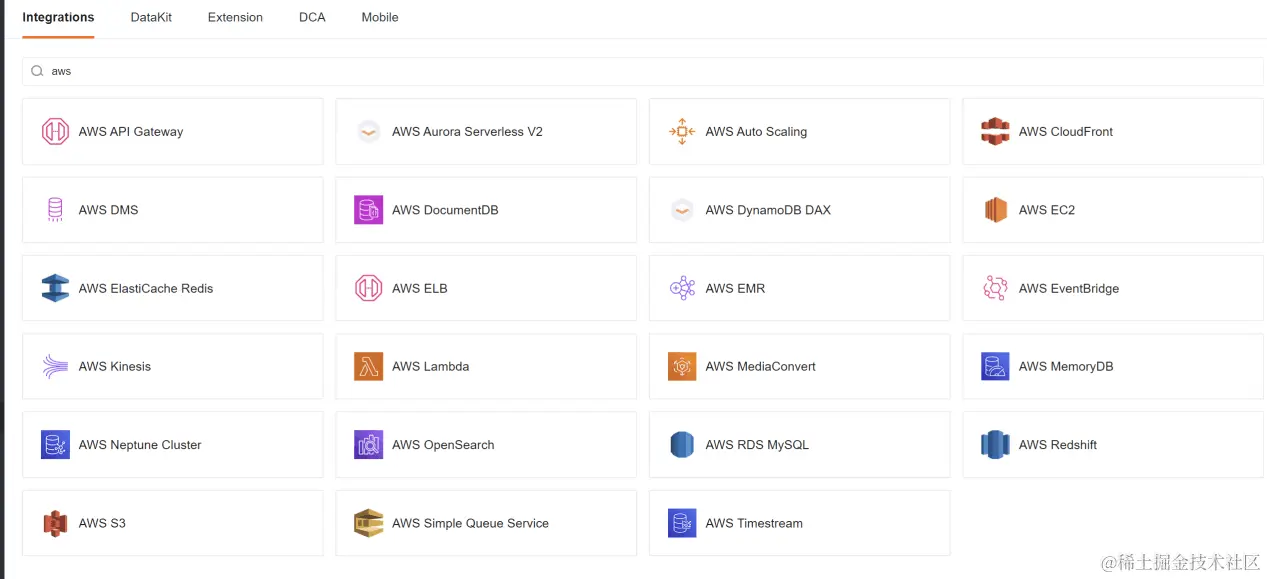Screen dimensions: 1267x579
Task: Select the 'AWS EC2' label
Action: click(x=1047, y=210)
